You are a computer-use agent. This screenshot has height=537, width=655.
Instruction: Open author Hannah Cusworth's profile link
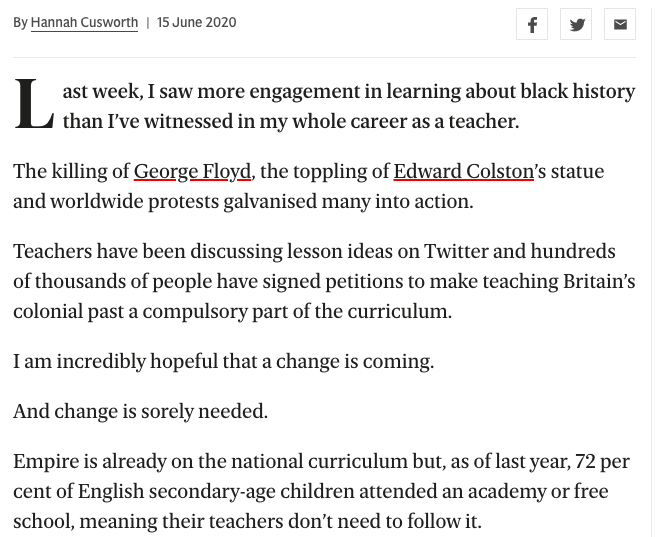click(84, 23)
